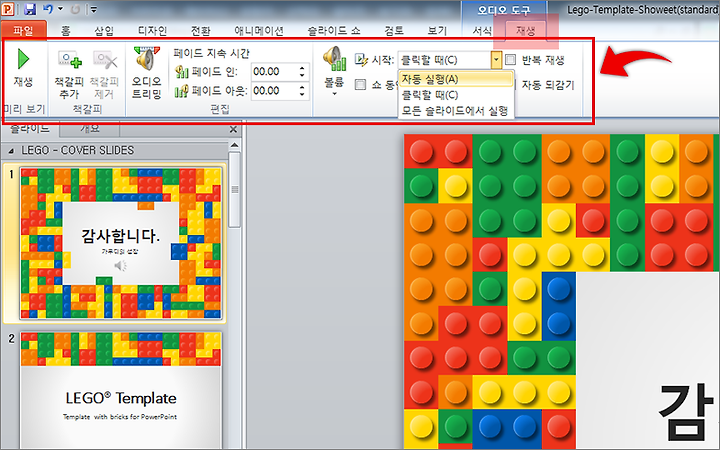Switch to the 보기 ribbon tab
This screenshot has height=450, width=720.
(x=437, y=31)
